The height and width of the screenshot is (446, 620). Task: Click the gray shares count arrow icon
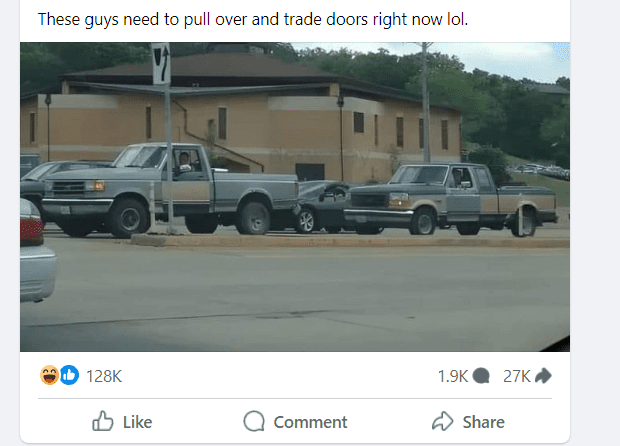(x=543, y=376)
